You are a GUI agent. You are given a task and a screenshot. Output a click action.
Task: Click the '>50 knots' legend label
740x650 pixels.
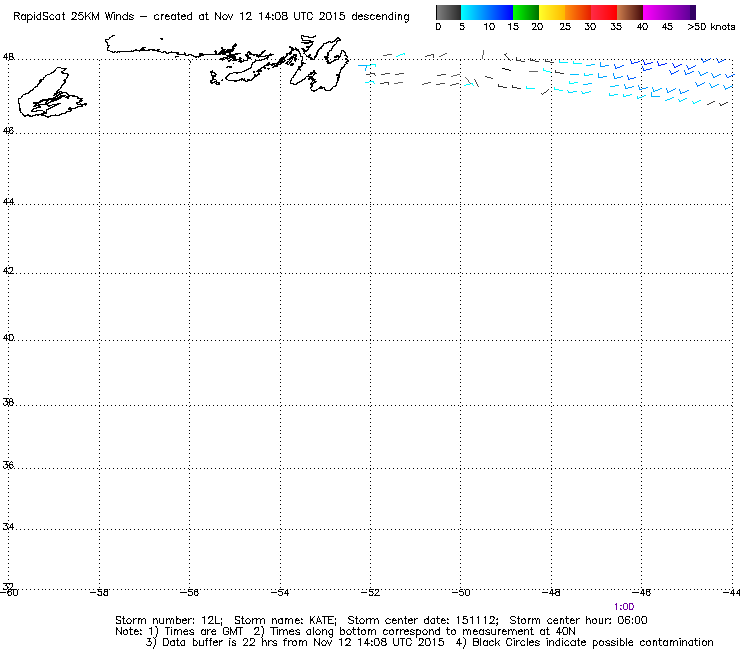tap(711, 27)
